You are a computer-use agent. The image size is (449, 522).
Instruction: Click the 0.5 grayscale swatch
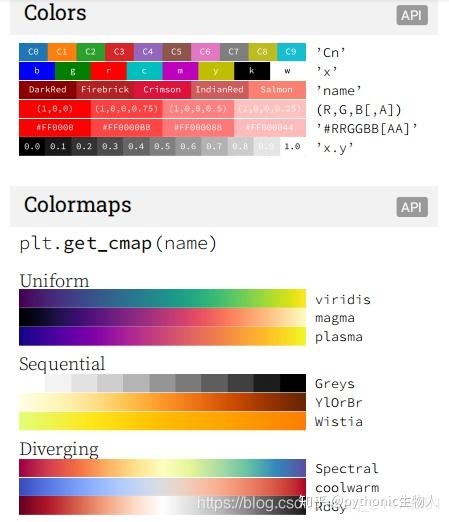pos(162,147)
